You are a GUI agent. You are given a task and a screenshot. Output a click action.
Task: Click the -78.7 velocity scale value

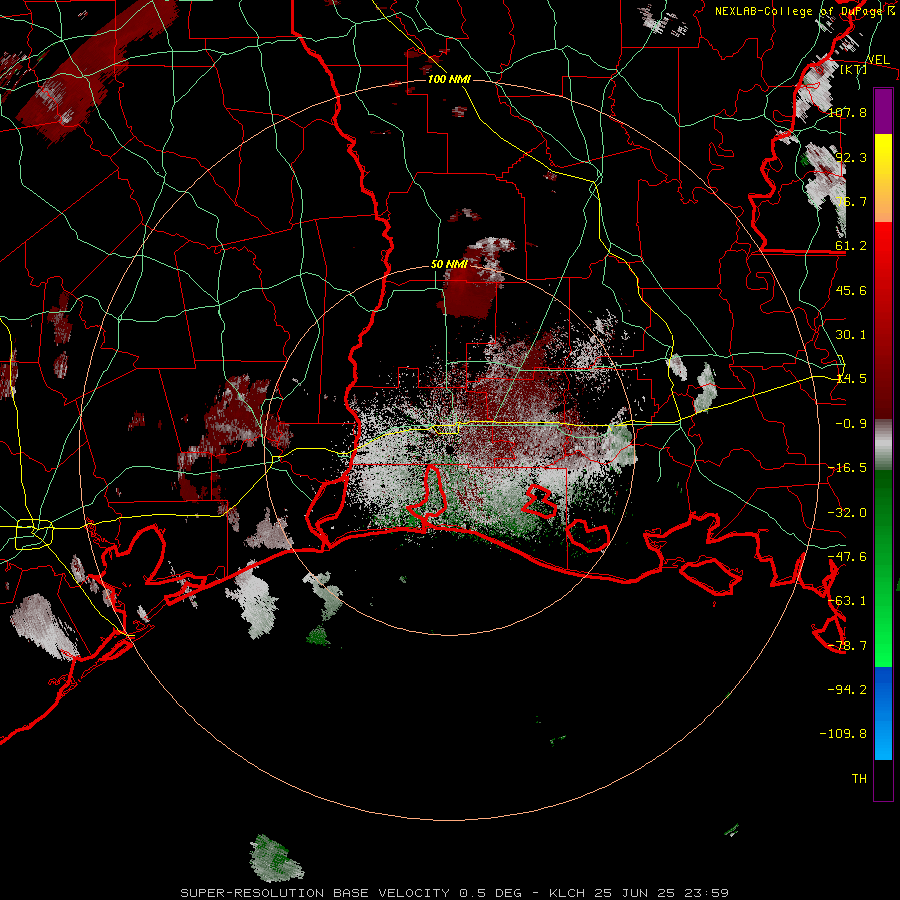[847, 645]
